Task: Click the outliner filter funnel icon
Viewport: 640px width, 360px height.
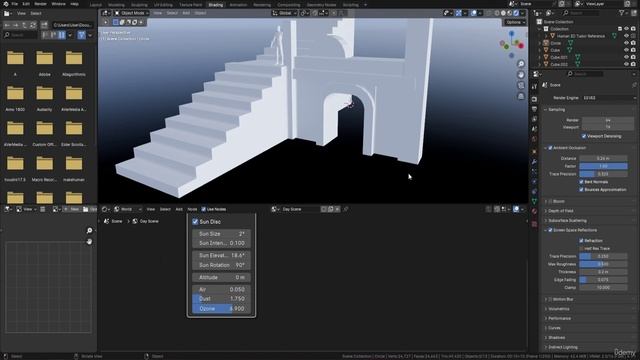Action: point(622,13)
